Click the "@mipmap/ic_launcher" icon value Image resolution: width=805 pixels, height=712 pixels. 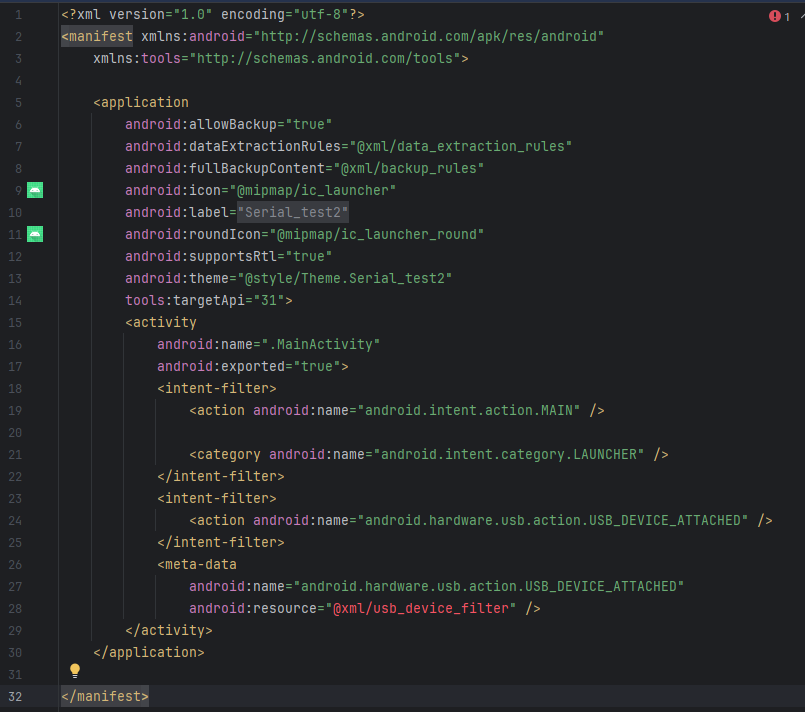[x=313, y=190]
